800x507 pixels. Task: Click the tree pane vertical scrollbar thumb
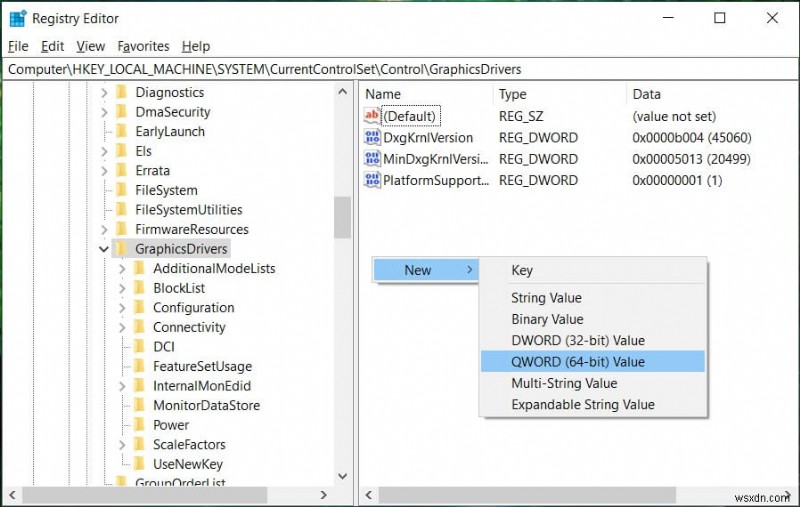coord(342,217)
